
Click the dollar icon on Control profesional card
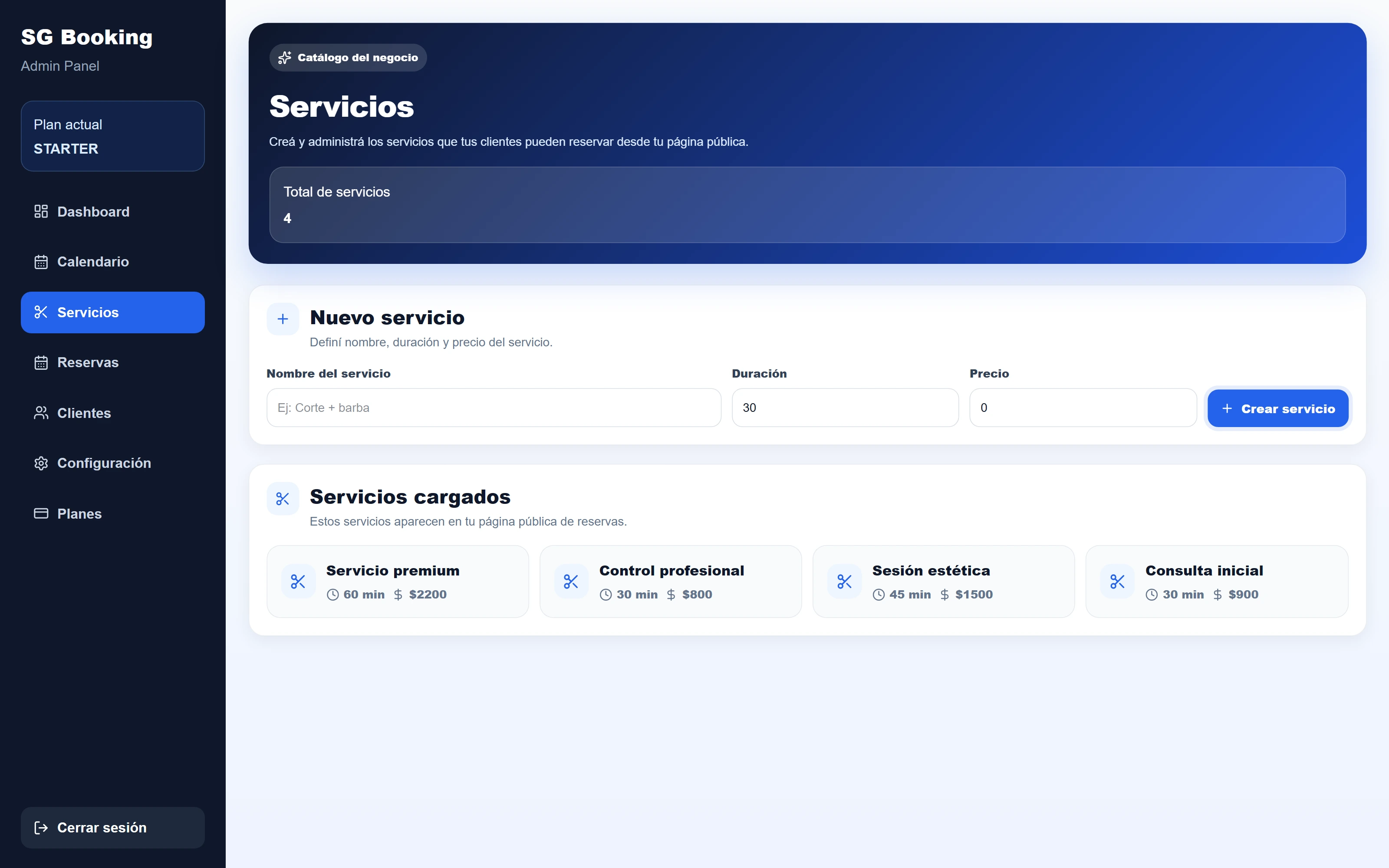(671, 595)
